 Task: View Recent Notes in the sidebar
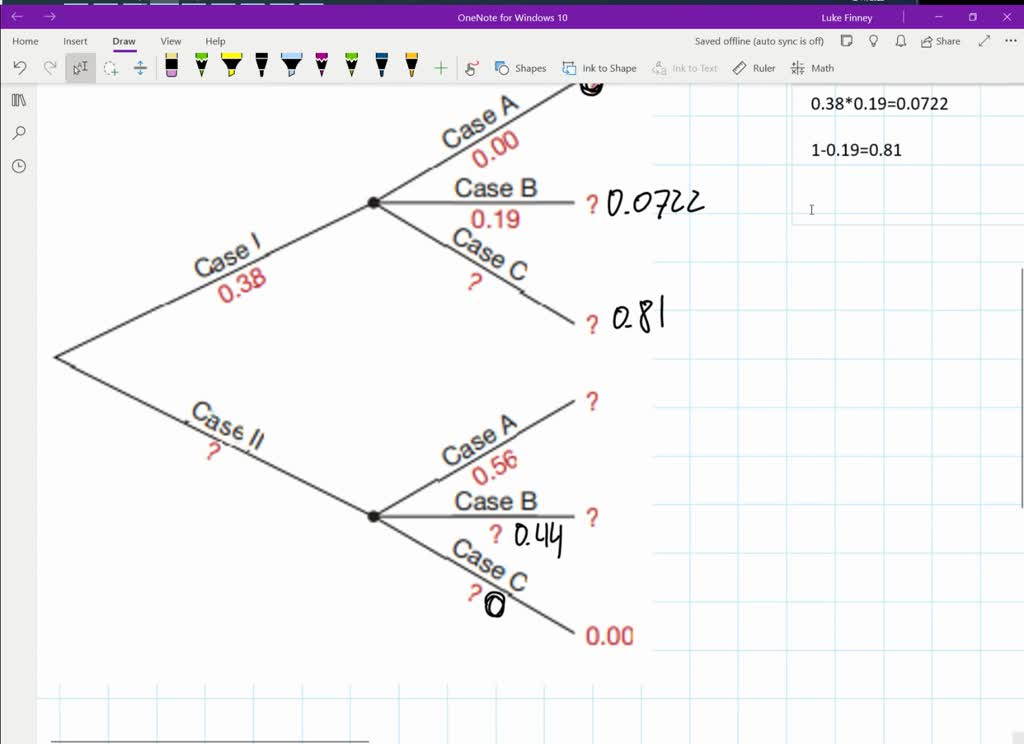[18, 166]
